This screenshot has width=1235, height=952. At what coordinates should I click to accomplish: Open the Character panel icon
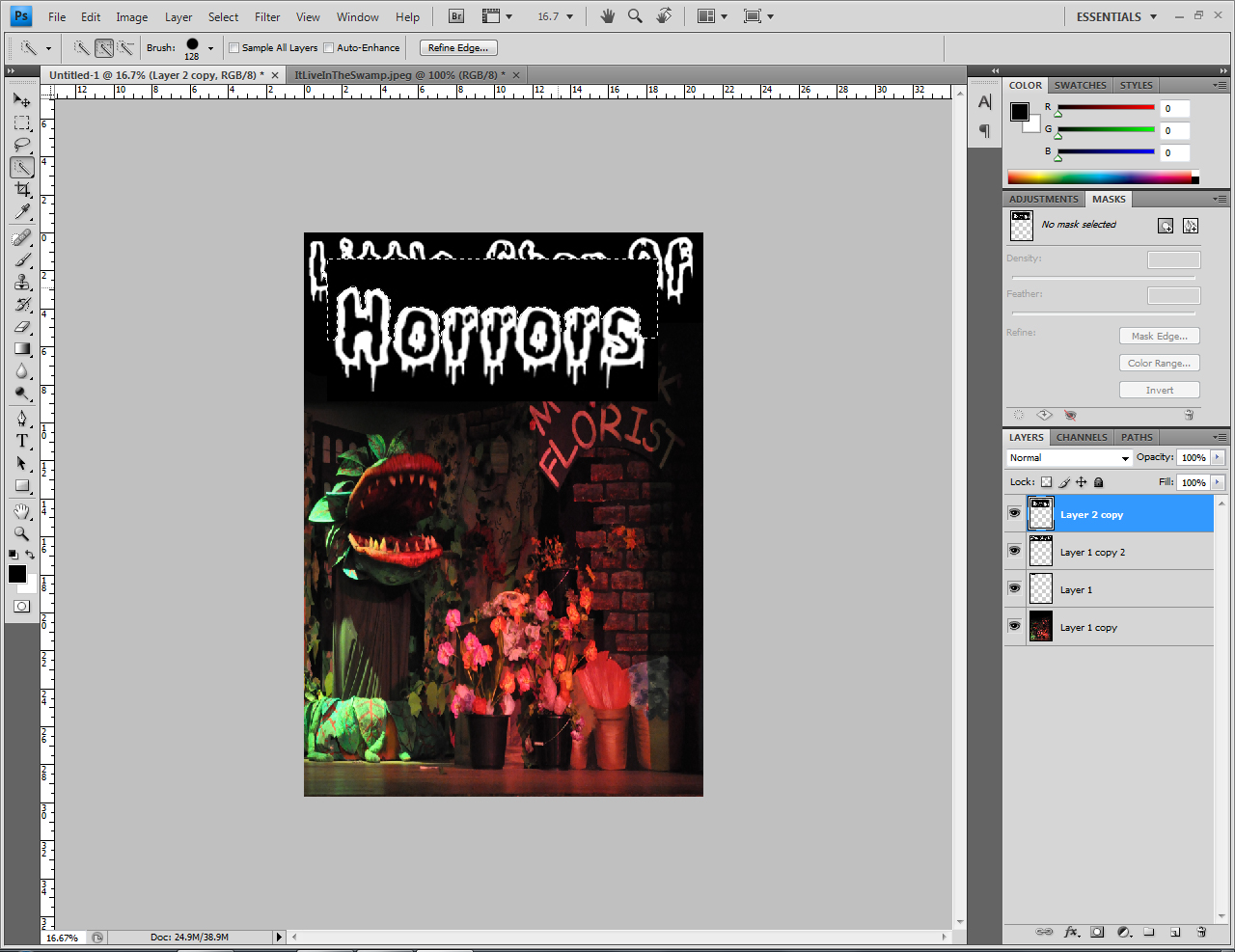pos(984,101)
